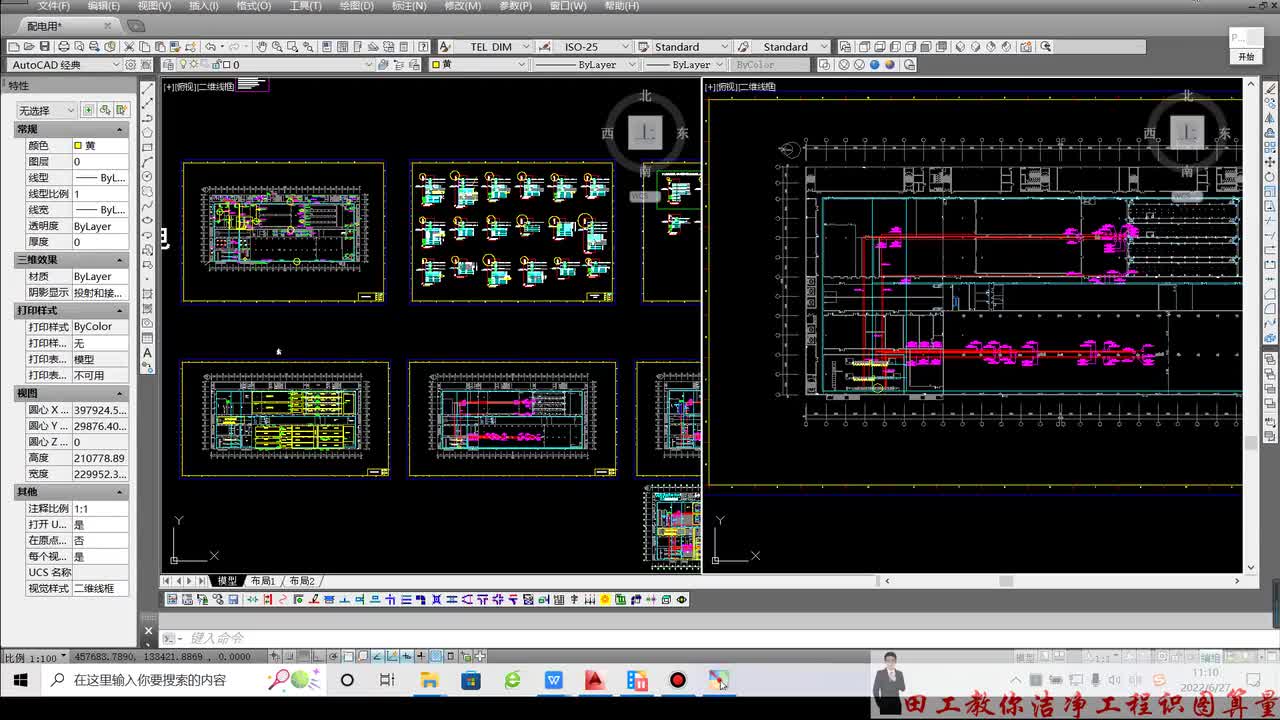Viewport: 1280px width, 720px height.
Task: Open the 黄 color control dropdown
Action: (479, 64)
